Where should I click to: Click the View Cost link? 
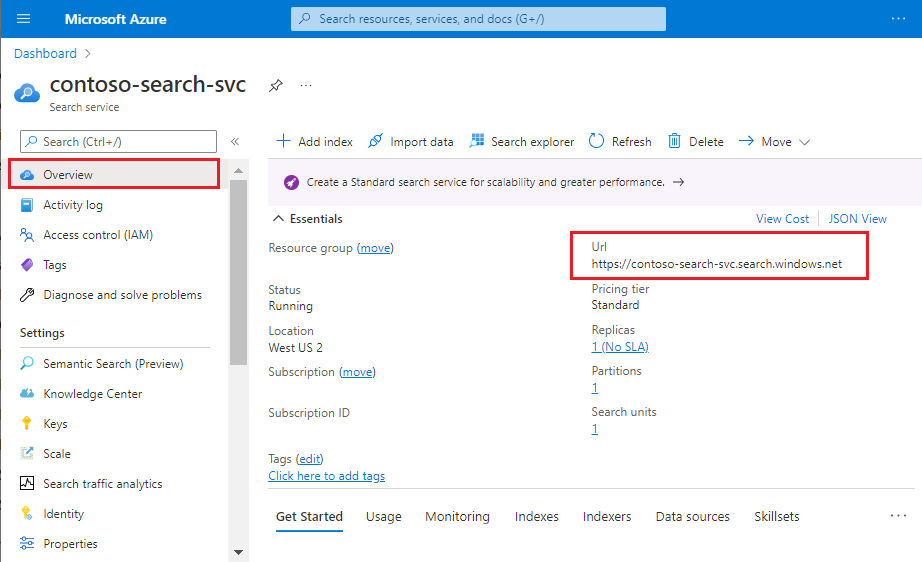(x=782, y=219)
